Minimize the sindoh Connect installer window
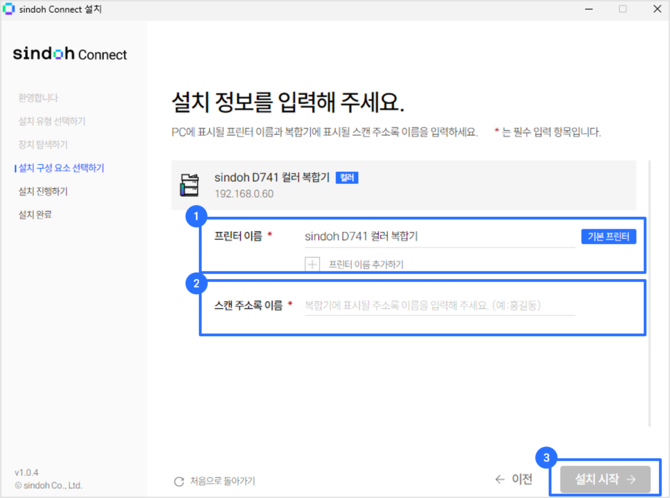 click(x=589, y=9)
